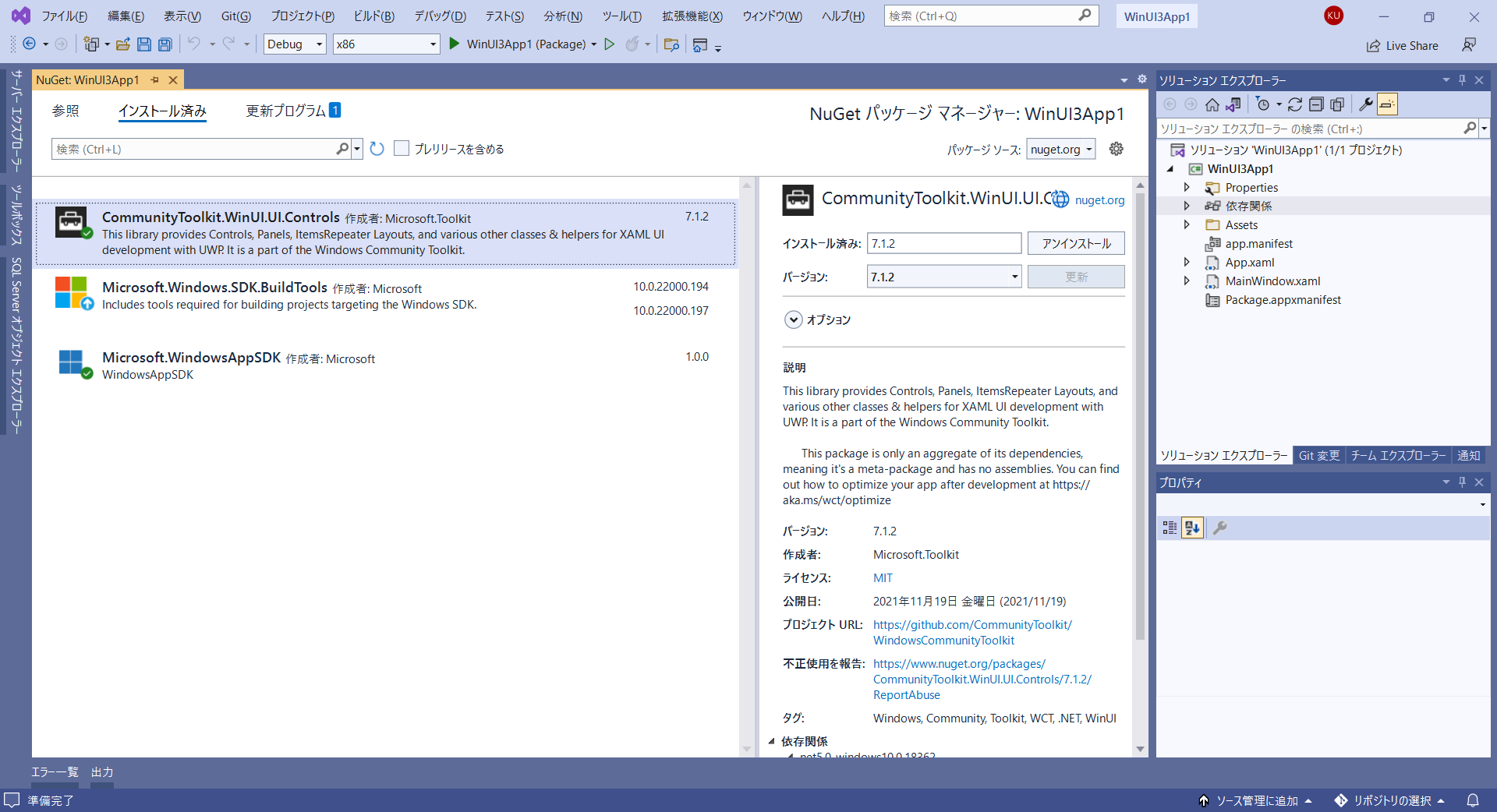Click the notifications bell in status bar

pyautogui.click(x=1473, y=800)
